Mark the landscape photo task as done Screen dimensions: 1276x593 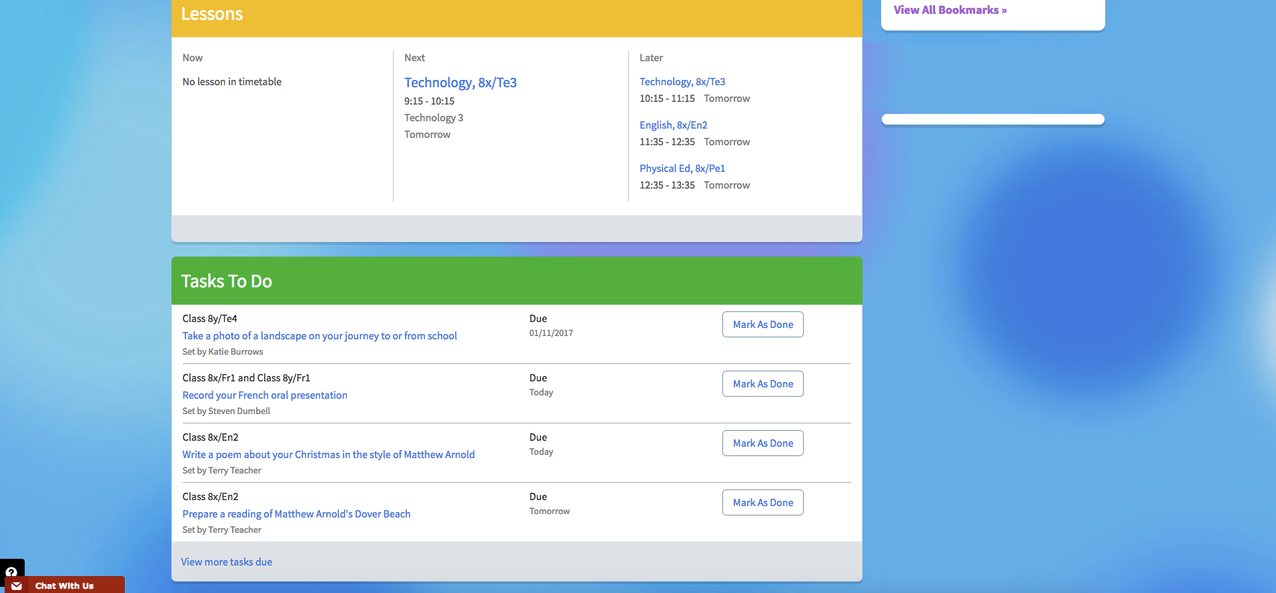tap(762, 324)
